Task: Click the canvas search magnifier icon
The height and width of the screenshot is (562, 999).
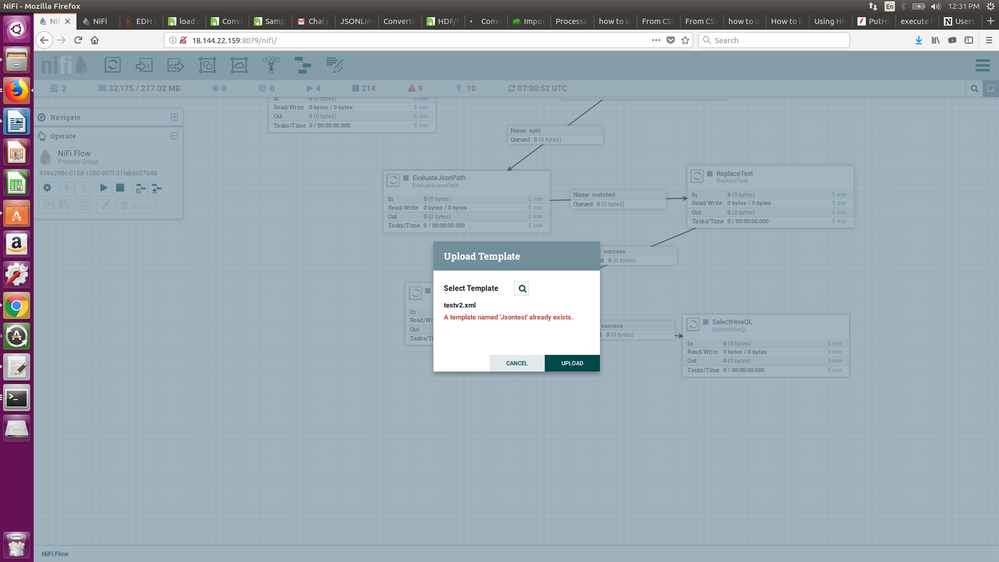Action: [974, 89]
